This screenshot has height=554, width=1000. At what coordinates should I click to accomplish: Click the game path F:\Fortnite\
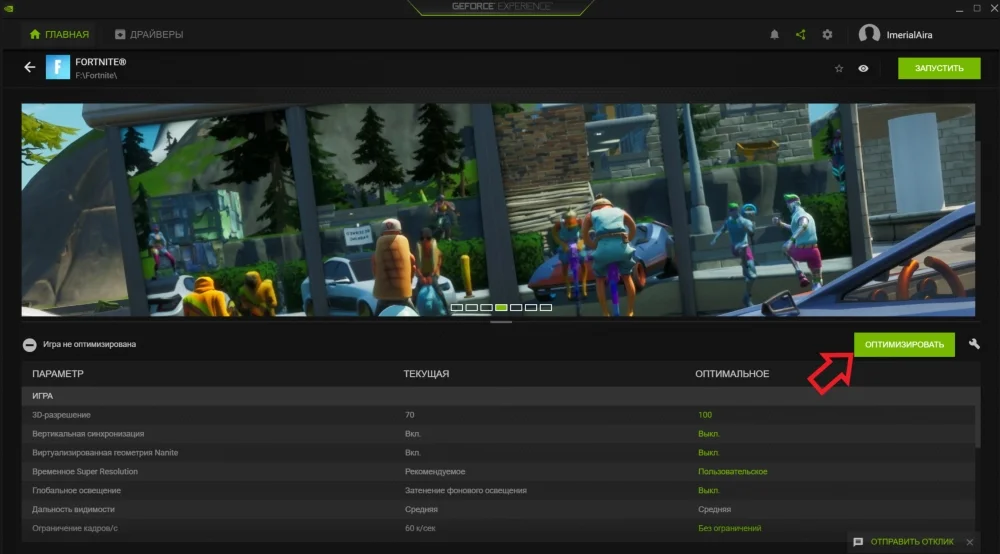pyautogui.click(x=96, y=75)
